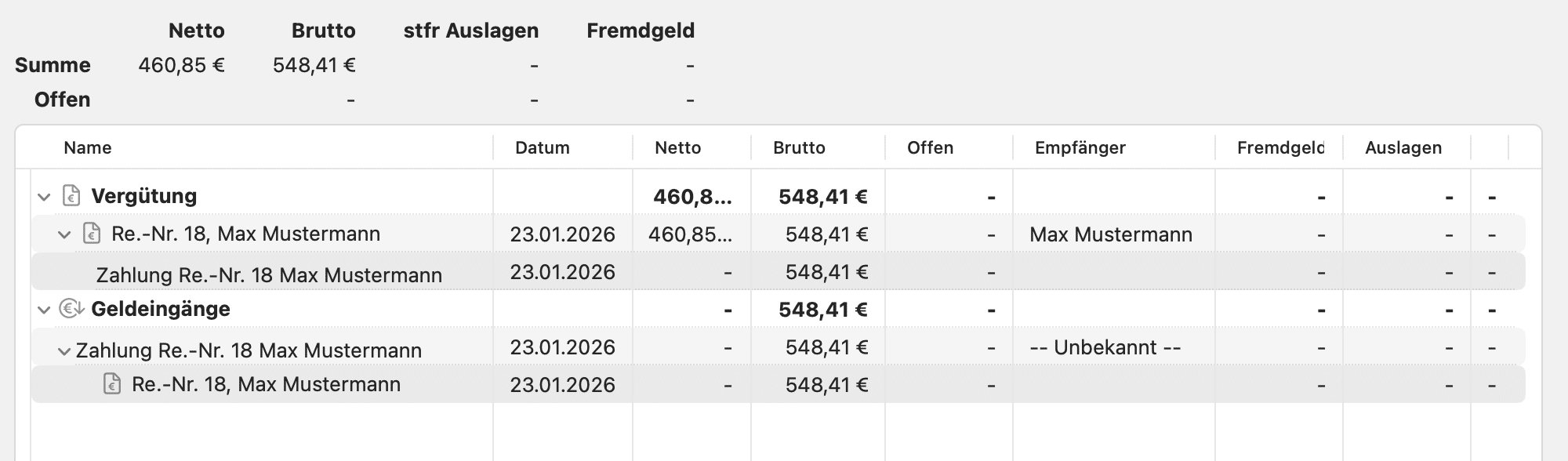Click the Fremdgeld column header
This screenshot has width=1568, height=461.
(x=1279, y=148)
